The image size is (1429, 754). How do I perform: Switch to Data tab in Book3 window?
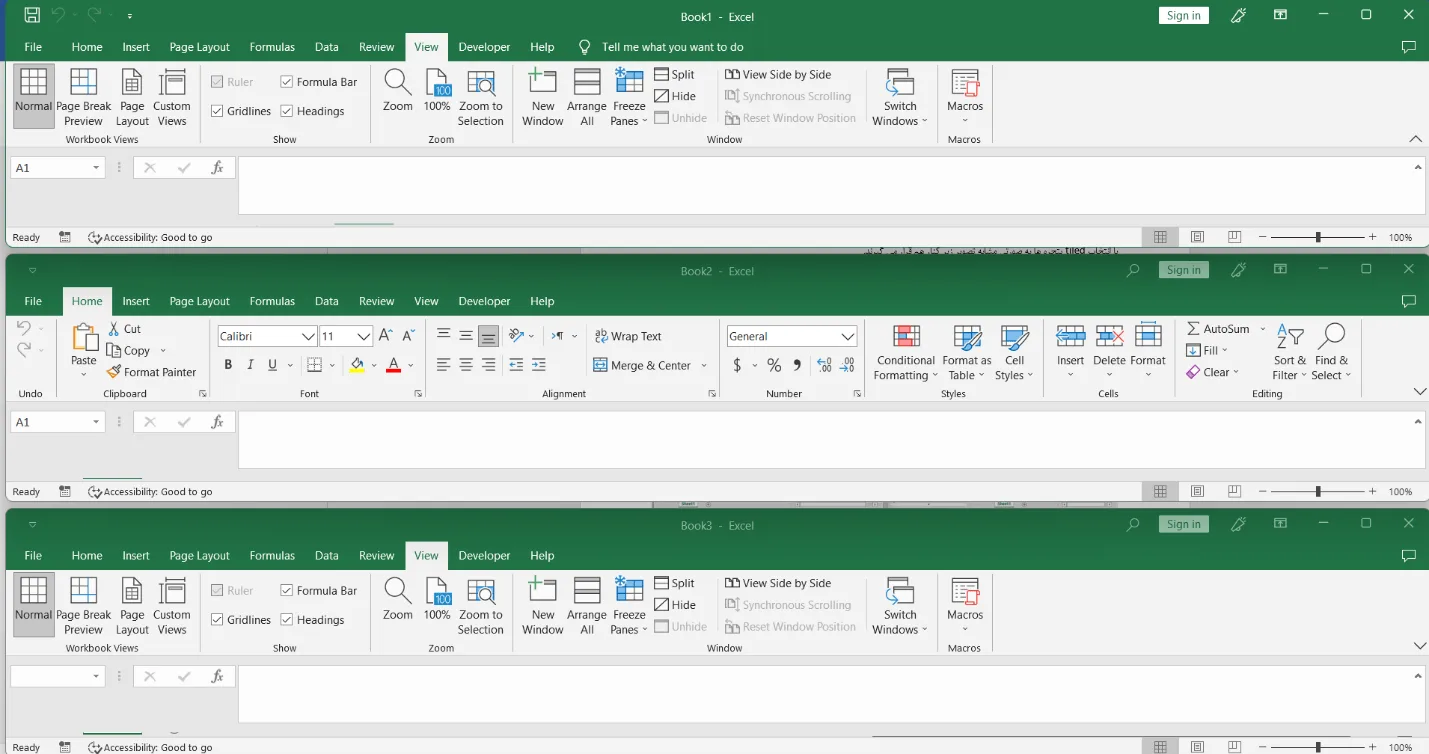tap(327, 555)
